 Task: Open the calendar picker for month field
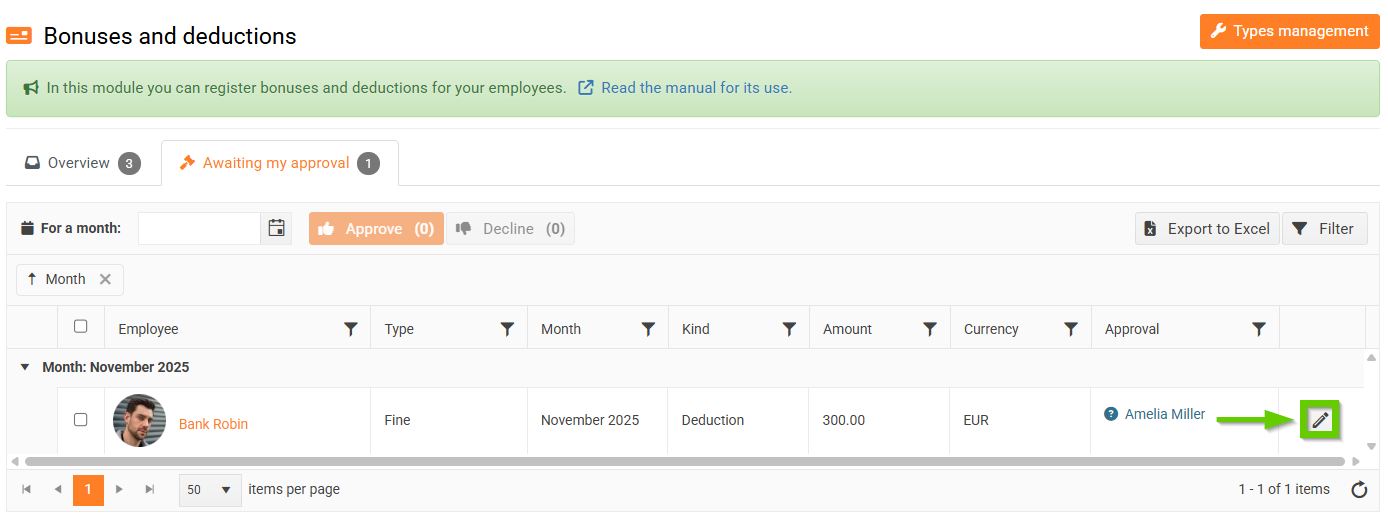[277, 228]
